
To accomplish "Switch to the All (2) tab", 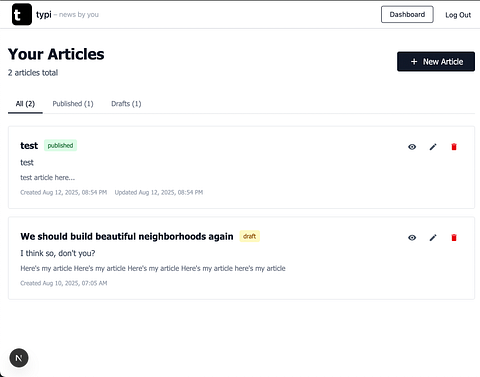I will pos(25,104).
